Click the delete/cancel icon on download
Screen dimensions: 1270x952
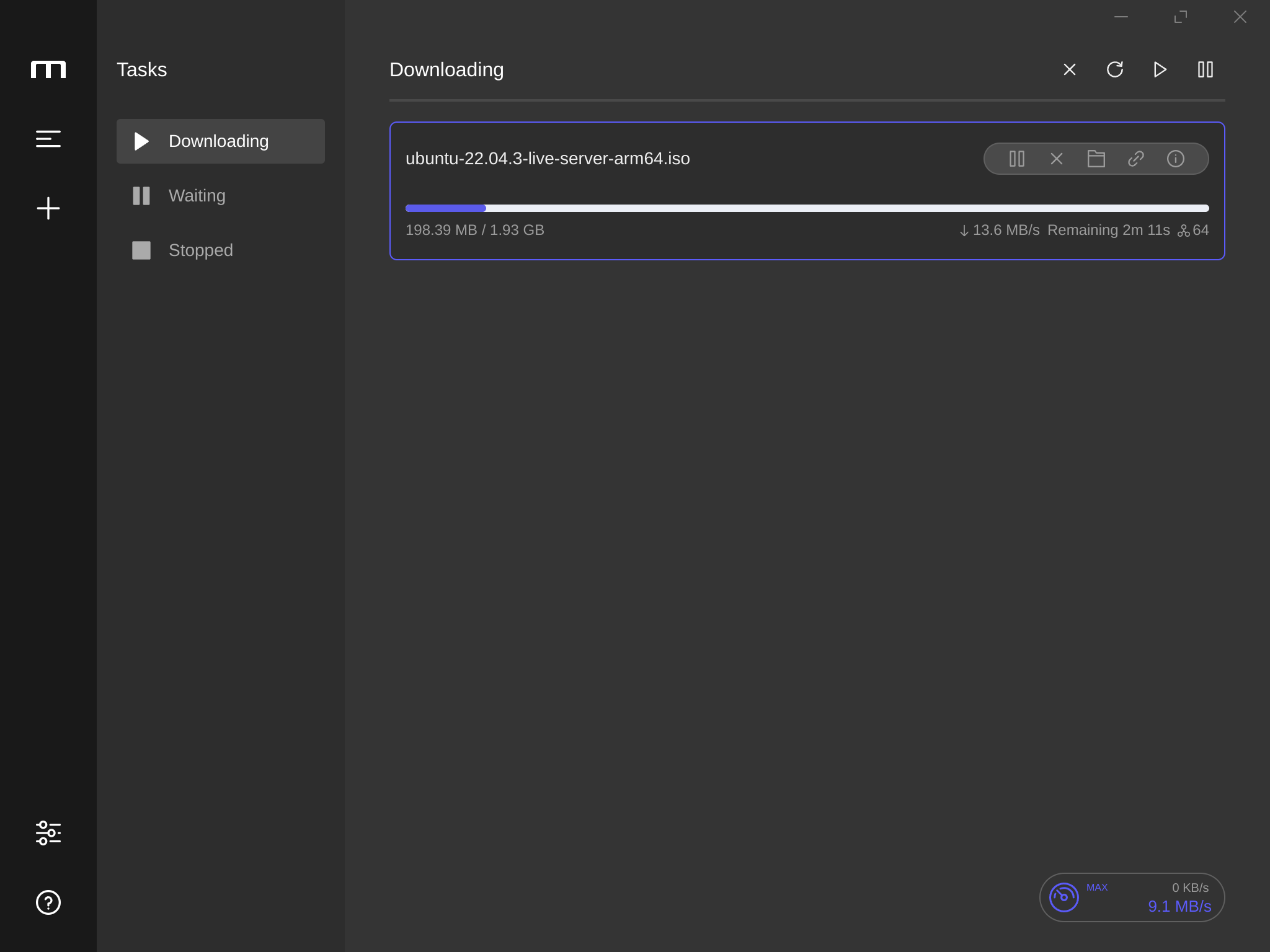tap(1057, 159)
